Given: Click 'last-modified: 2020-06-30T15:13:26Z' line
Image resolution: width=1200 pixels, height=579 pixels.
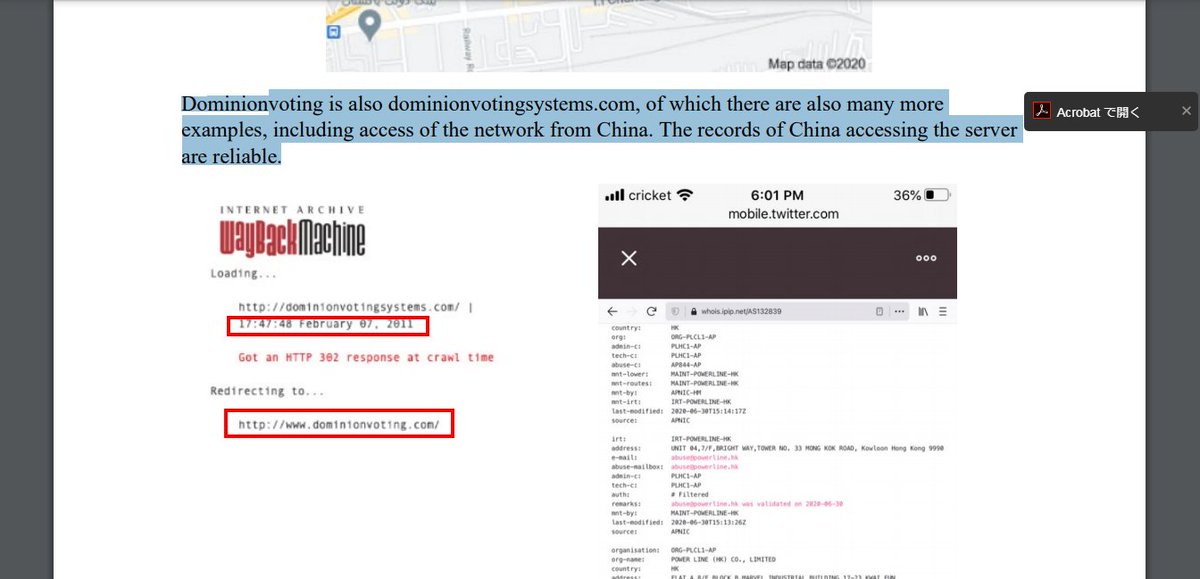Looking at the screenshot, I should 681,522.
